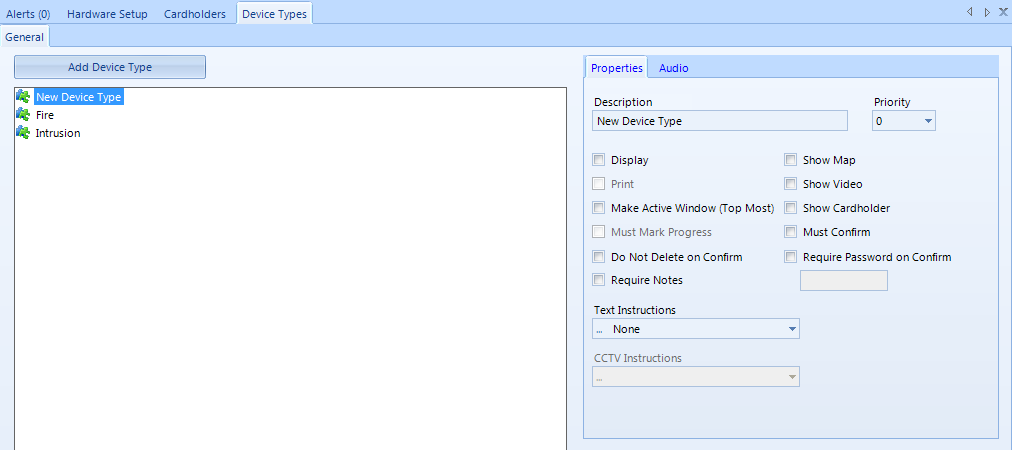Open the Hardware Setup tab
Image resolution: width=1012 pixels, height=450 pixels.
click(107, 14)
